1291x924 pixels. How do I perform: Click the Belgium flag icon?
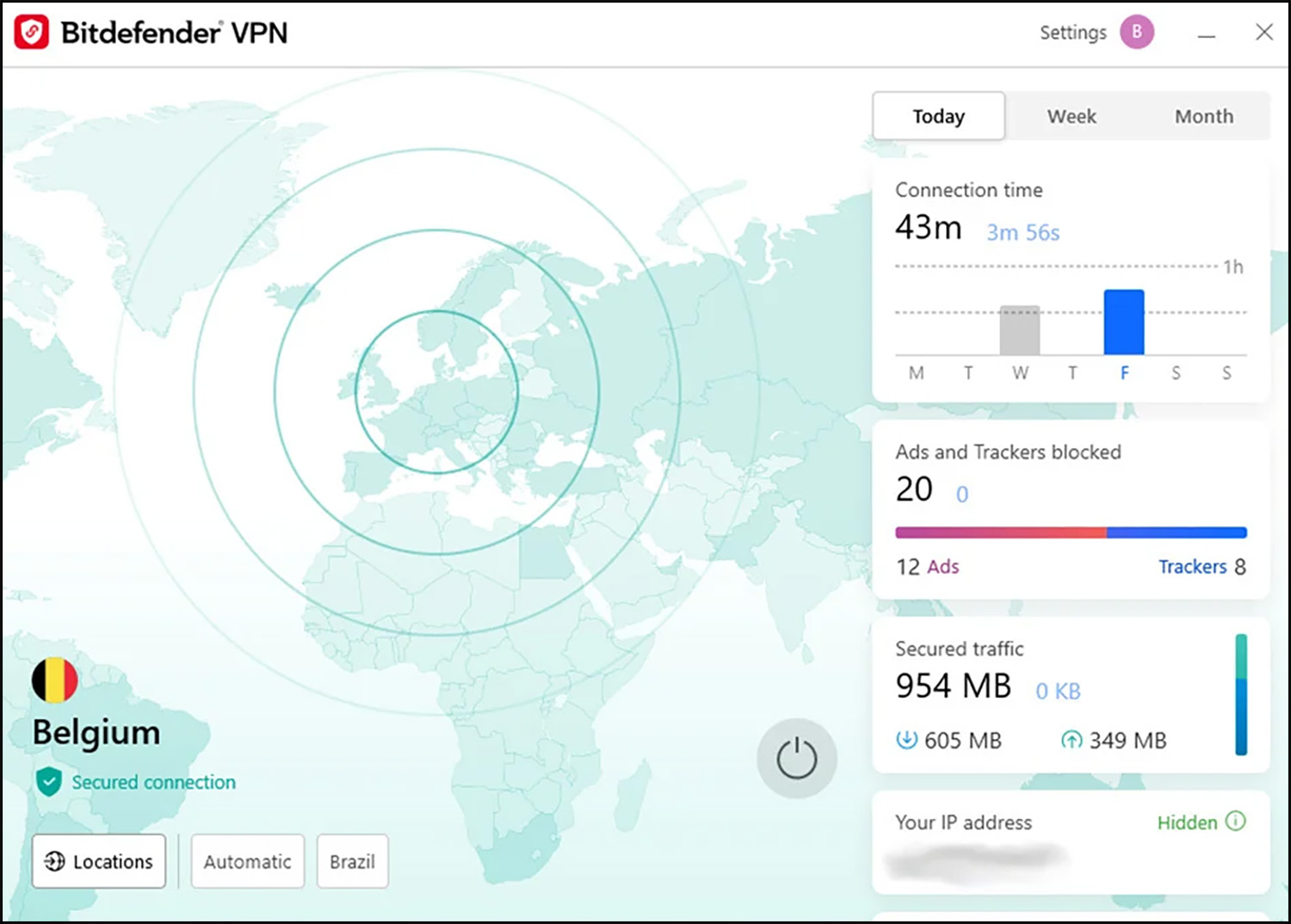(x=54, y=681)
